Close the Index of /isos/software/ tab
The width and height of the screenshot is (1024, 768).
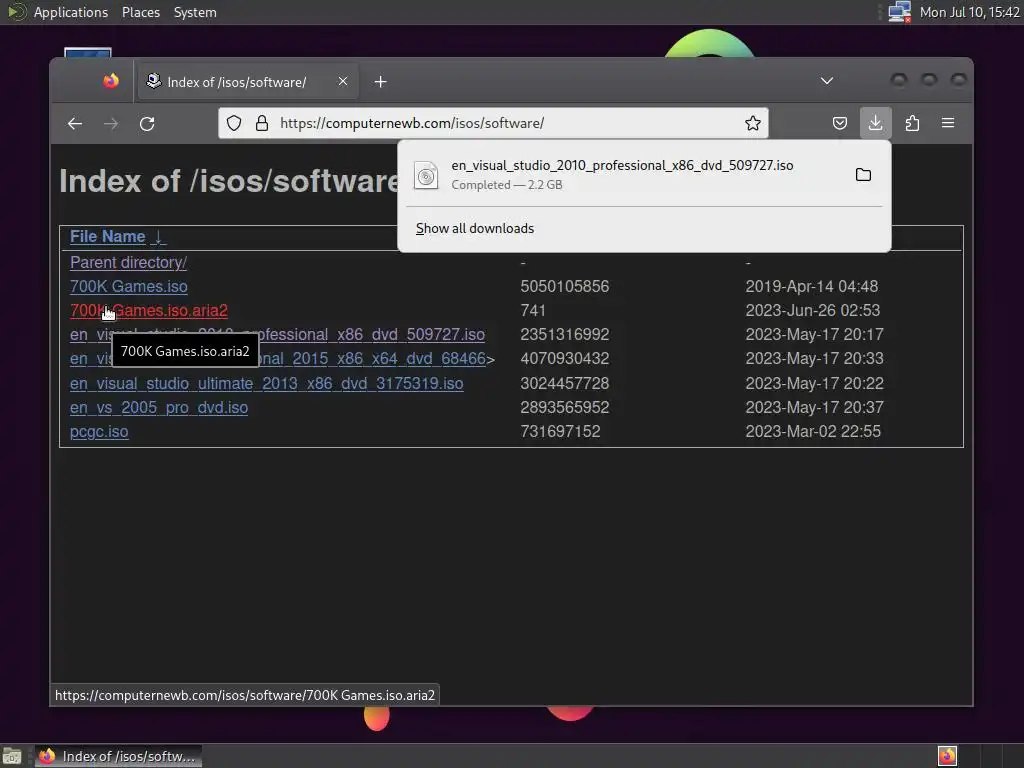(343, 81)
